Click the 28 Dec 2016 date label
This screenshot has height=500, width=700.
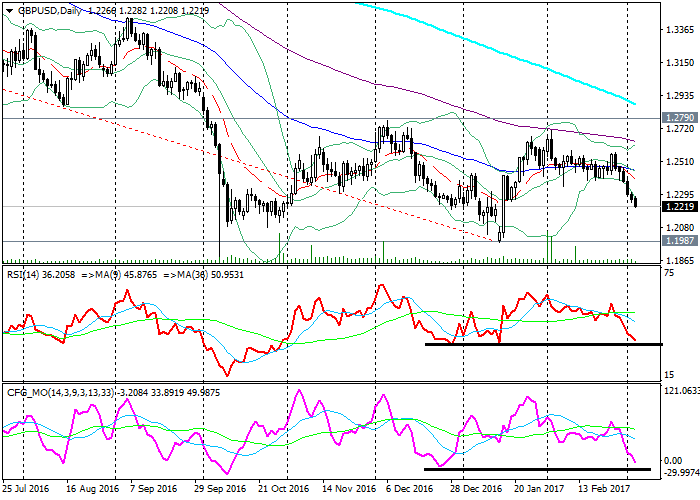click(x=475, y=488)
